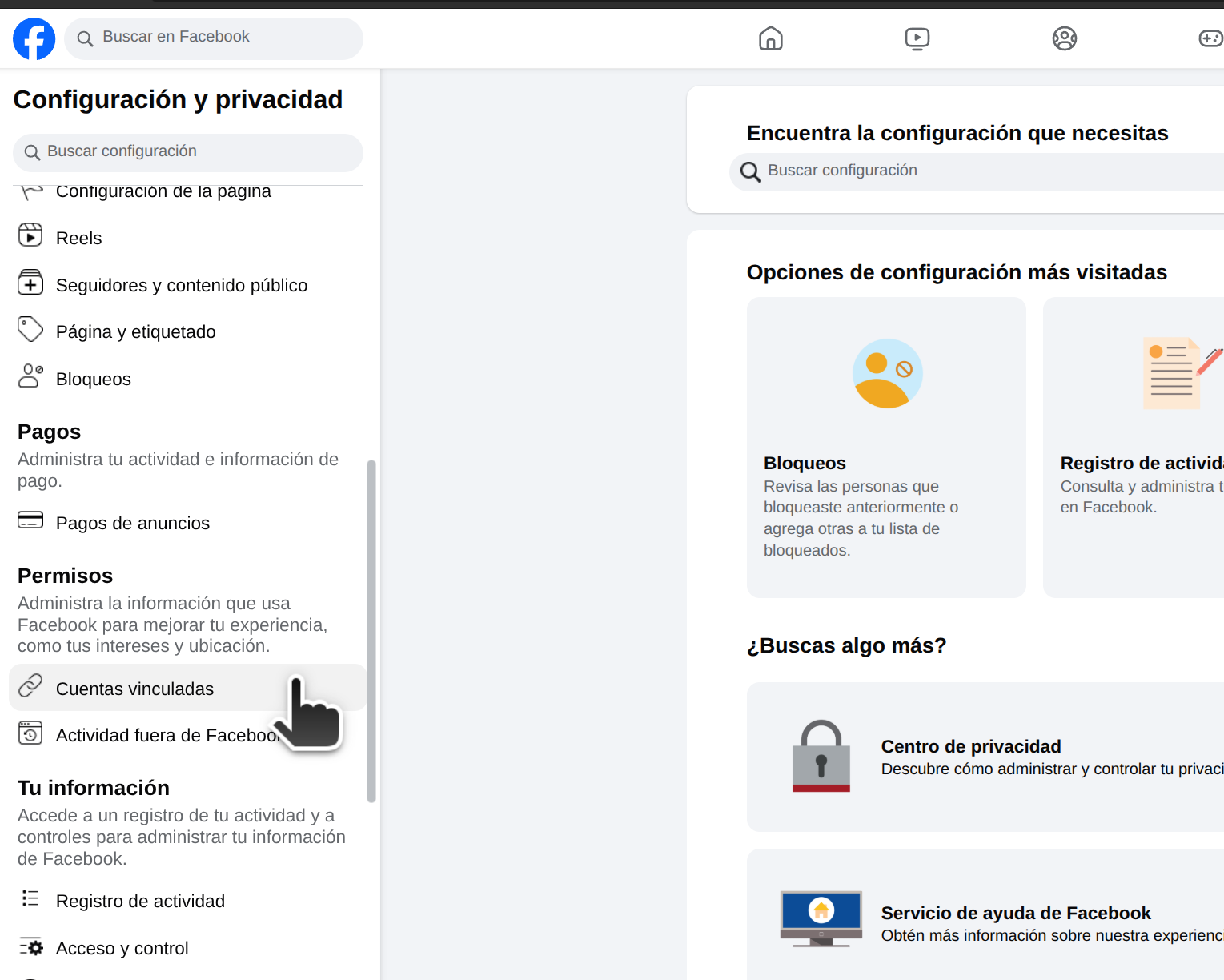Screen dimensions: 1224x980
Task: Click the Cuentas vinculadas link icon
Action: pyautogui.click(x=30, y=685)
